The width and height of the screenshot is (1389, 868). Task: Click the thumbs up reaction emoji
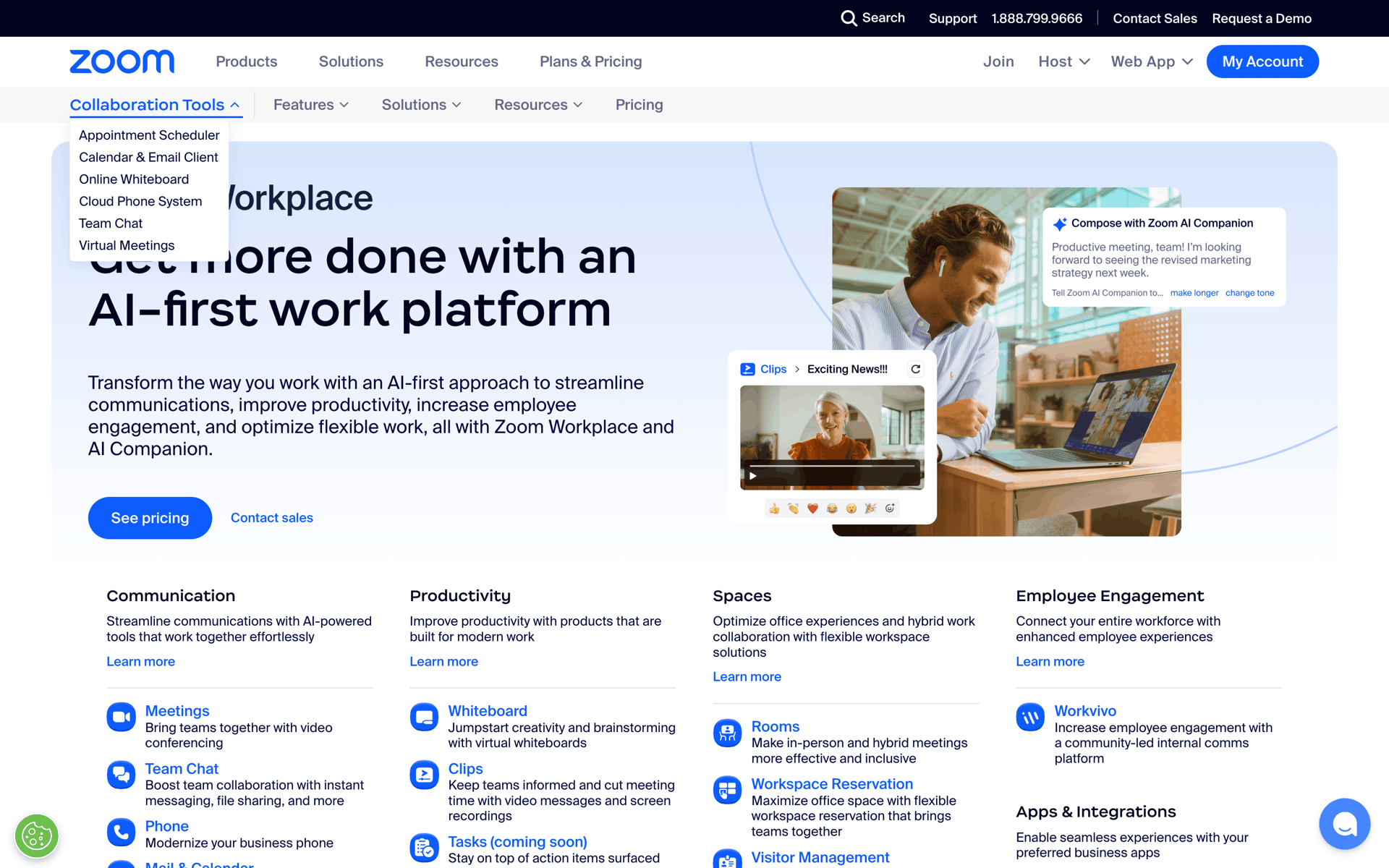point(774,509)
